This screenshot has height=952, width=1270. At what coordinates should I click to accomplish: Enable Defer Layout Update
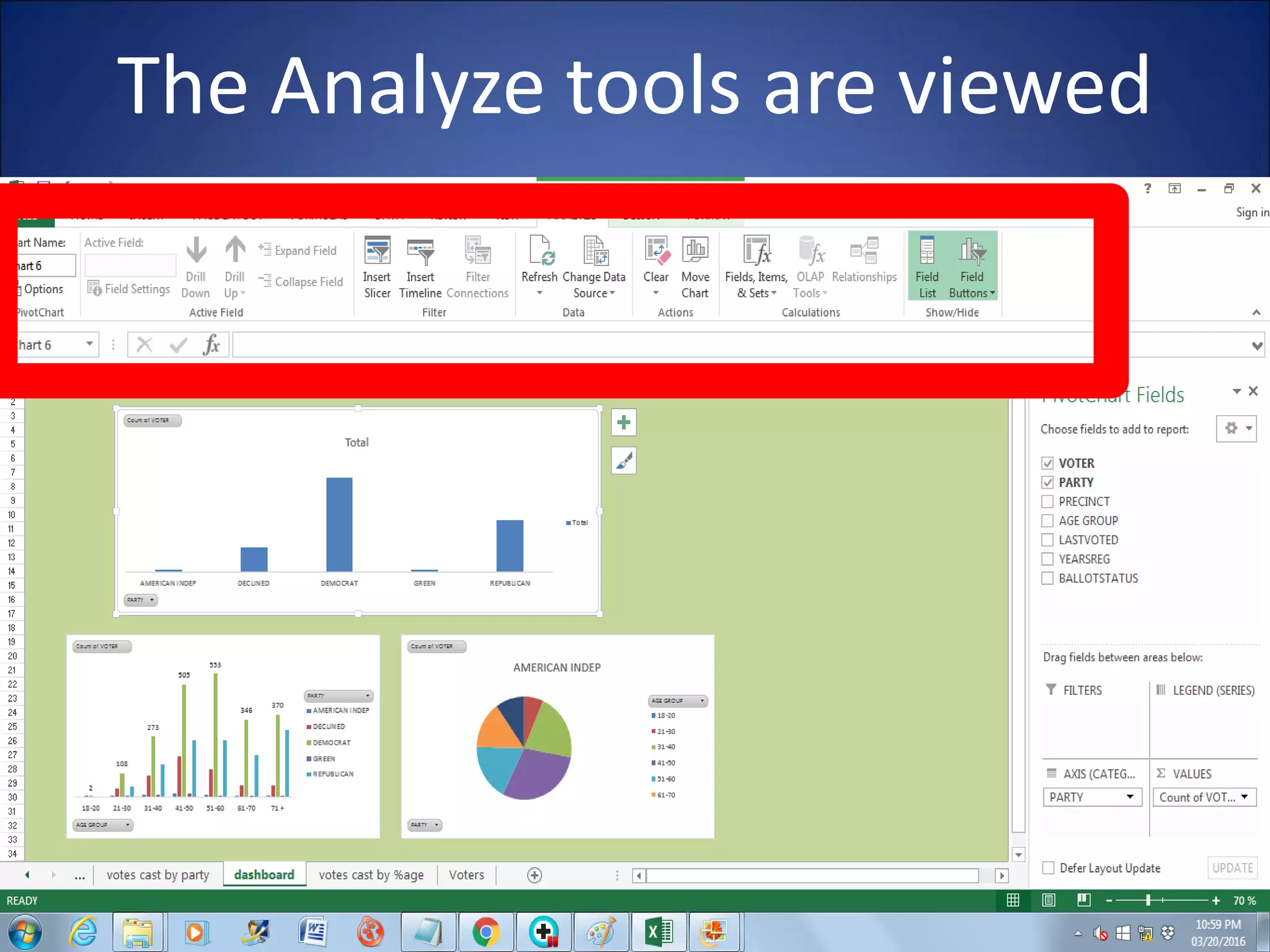pos(1049,868)
